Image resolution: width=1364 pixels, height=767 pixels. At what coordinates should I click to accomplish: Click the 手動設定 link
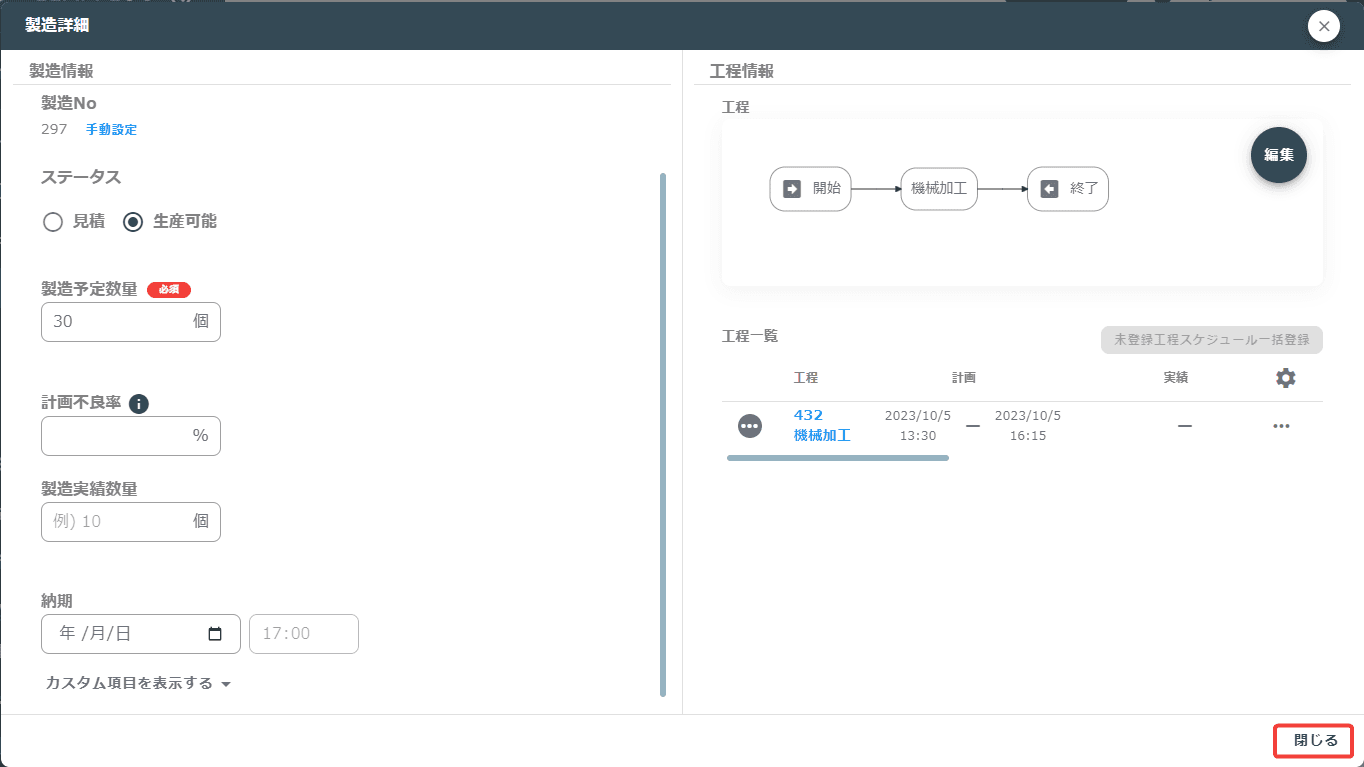point(111,129)
